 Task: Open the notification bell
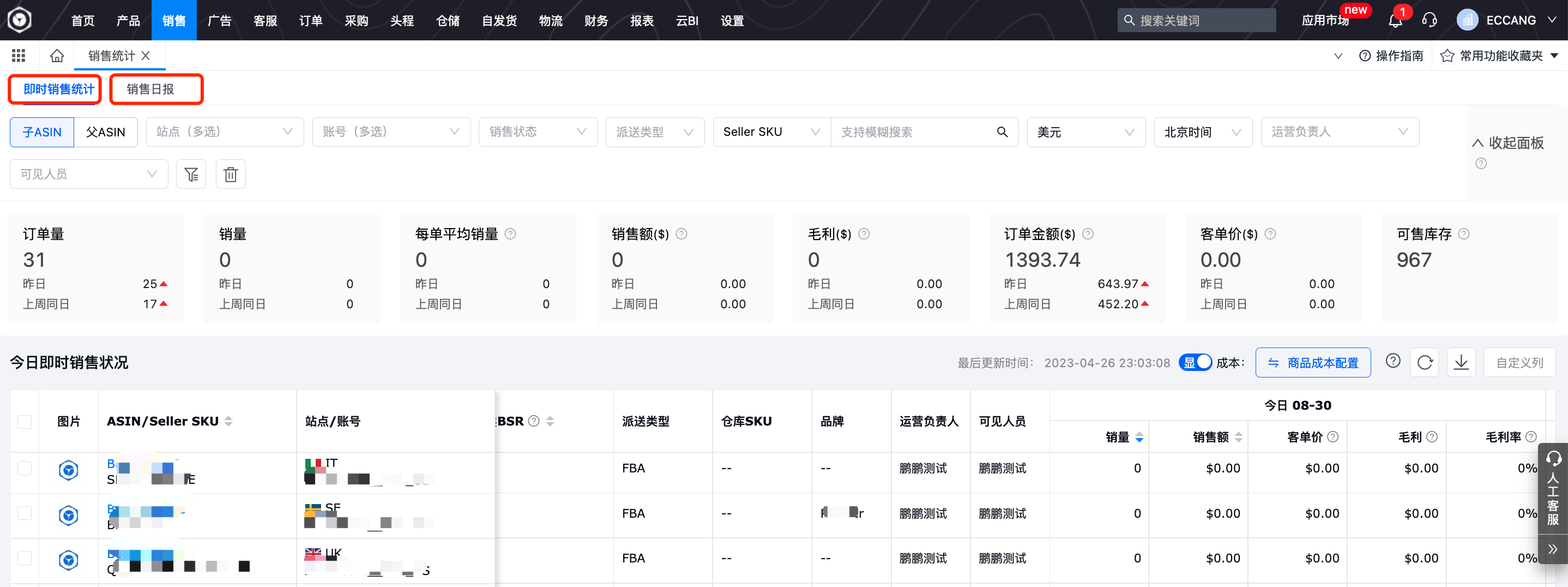tap(1395, 20)
